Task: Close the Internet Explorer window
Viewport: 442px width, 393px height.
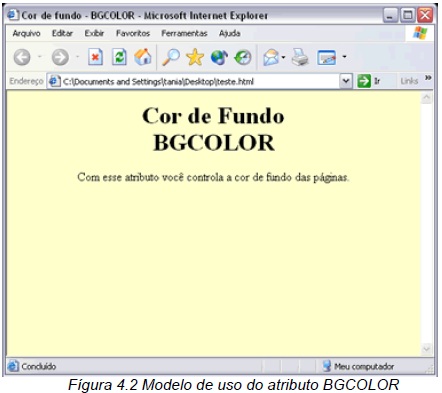Action: click(x=425, y=15)
